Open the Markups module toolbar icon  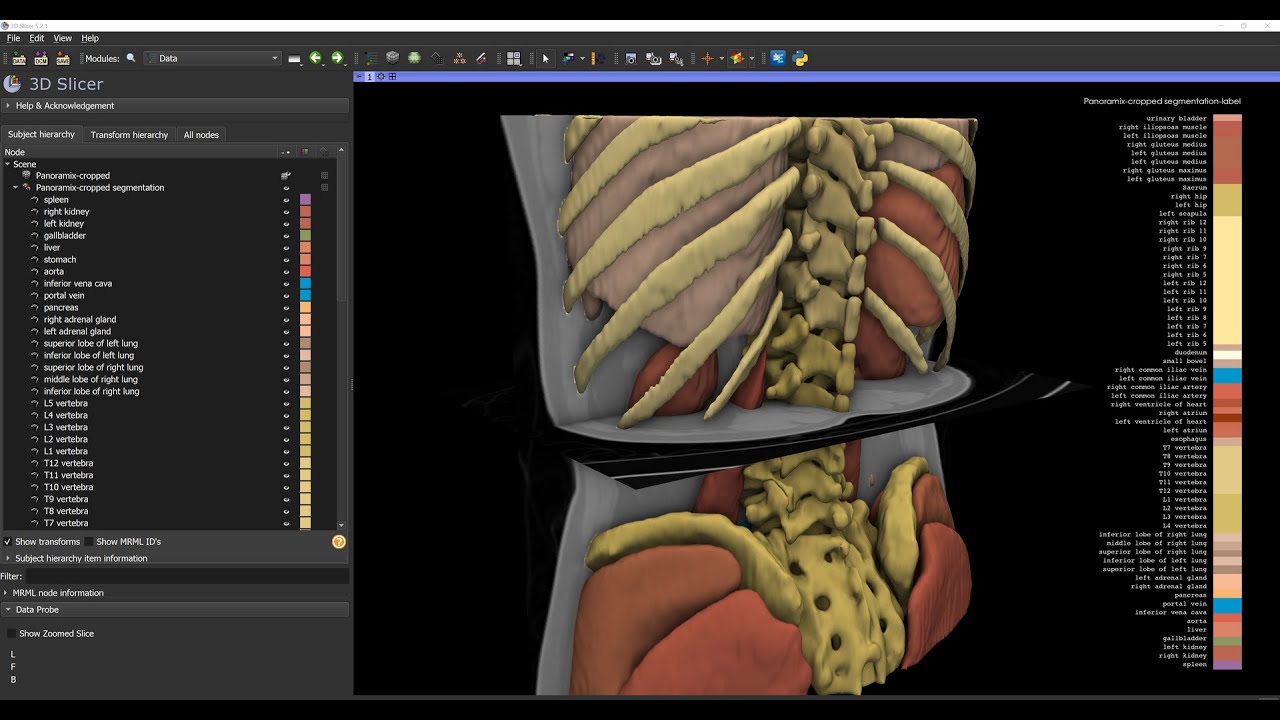coord(459,58)
